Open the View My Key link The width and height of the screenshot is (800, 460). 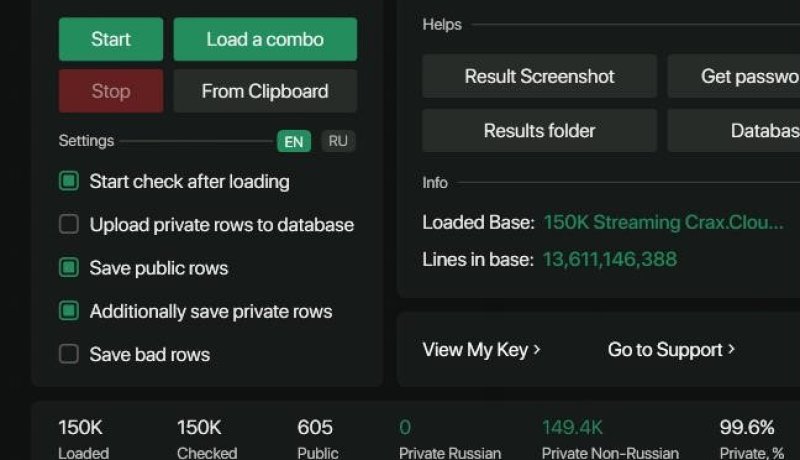point(481,349)
